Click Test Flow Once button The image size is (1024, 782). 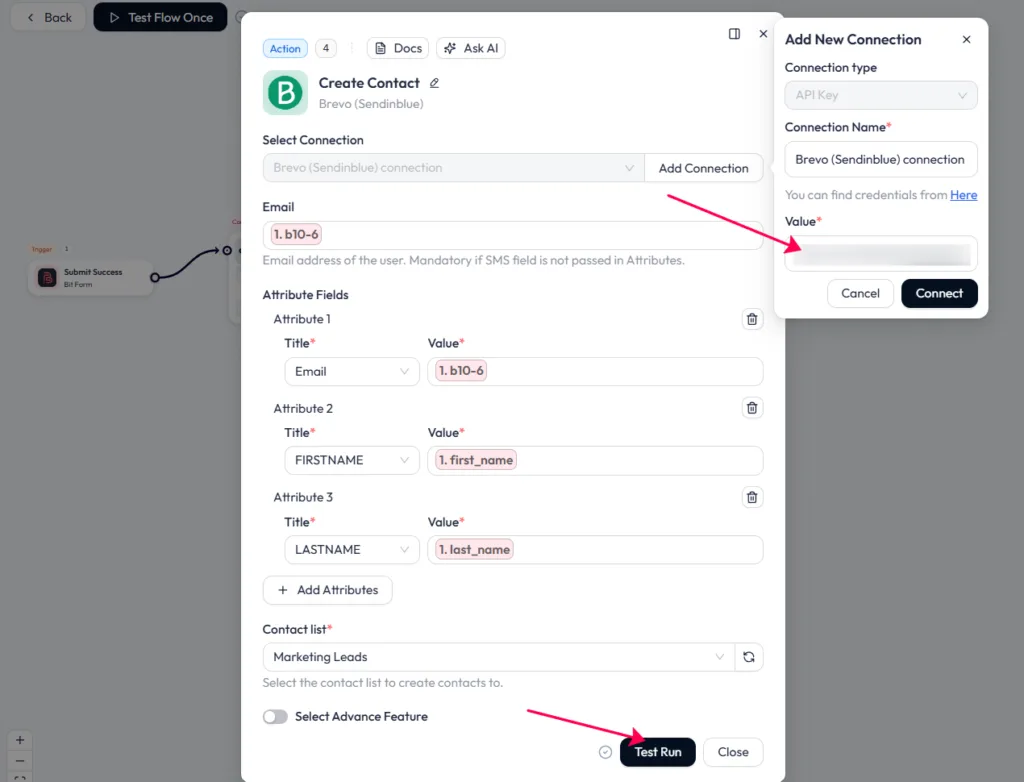160,17
